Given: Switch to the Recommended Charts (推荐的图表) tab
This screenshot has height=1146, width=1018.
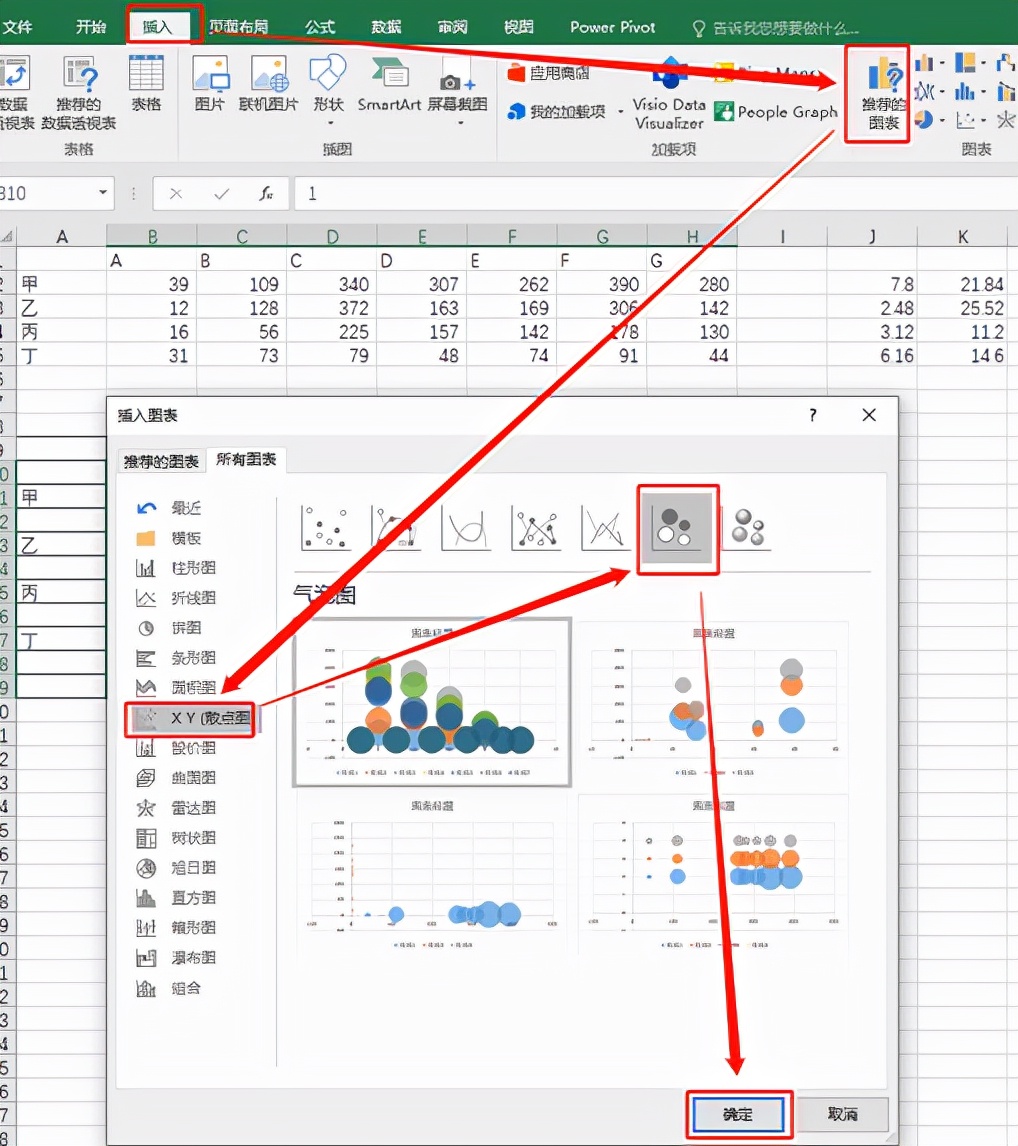Looking at the screenshot, I should [161, 461].
